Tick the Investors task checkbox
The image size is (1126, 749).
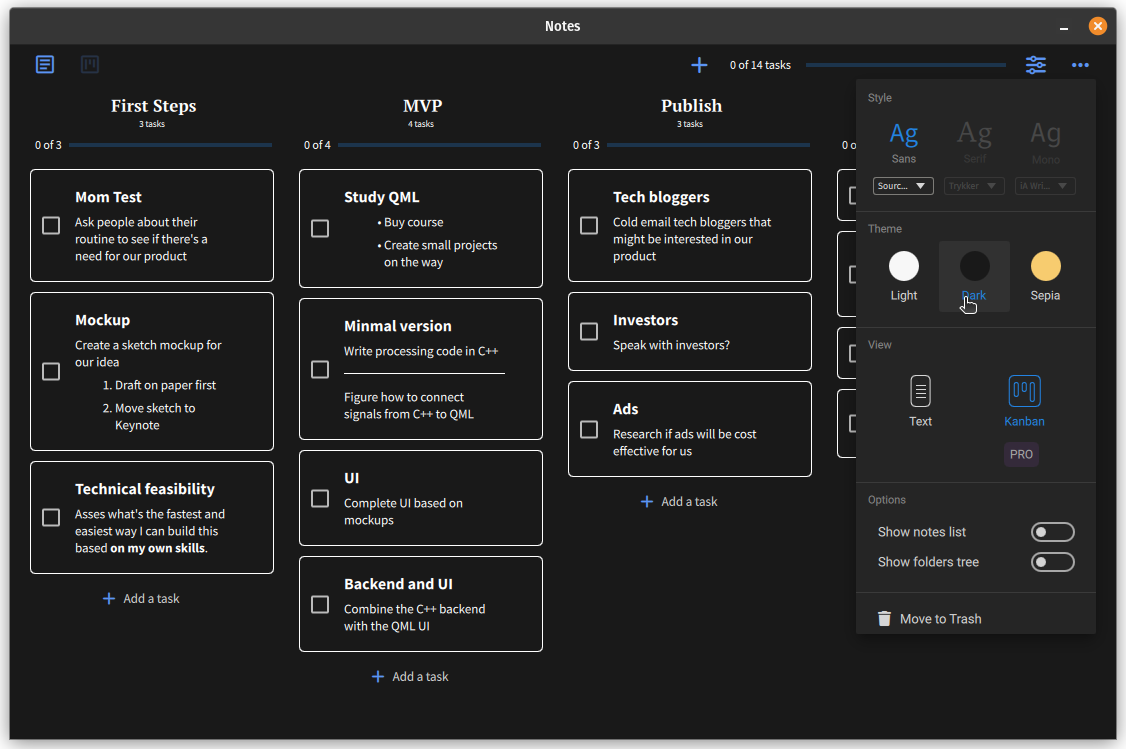[589, 332]
